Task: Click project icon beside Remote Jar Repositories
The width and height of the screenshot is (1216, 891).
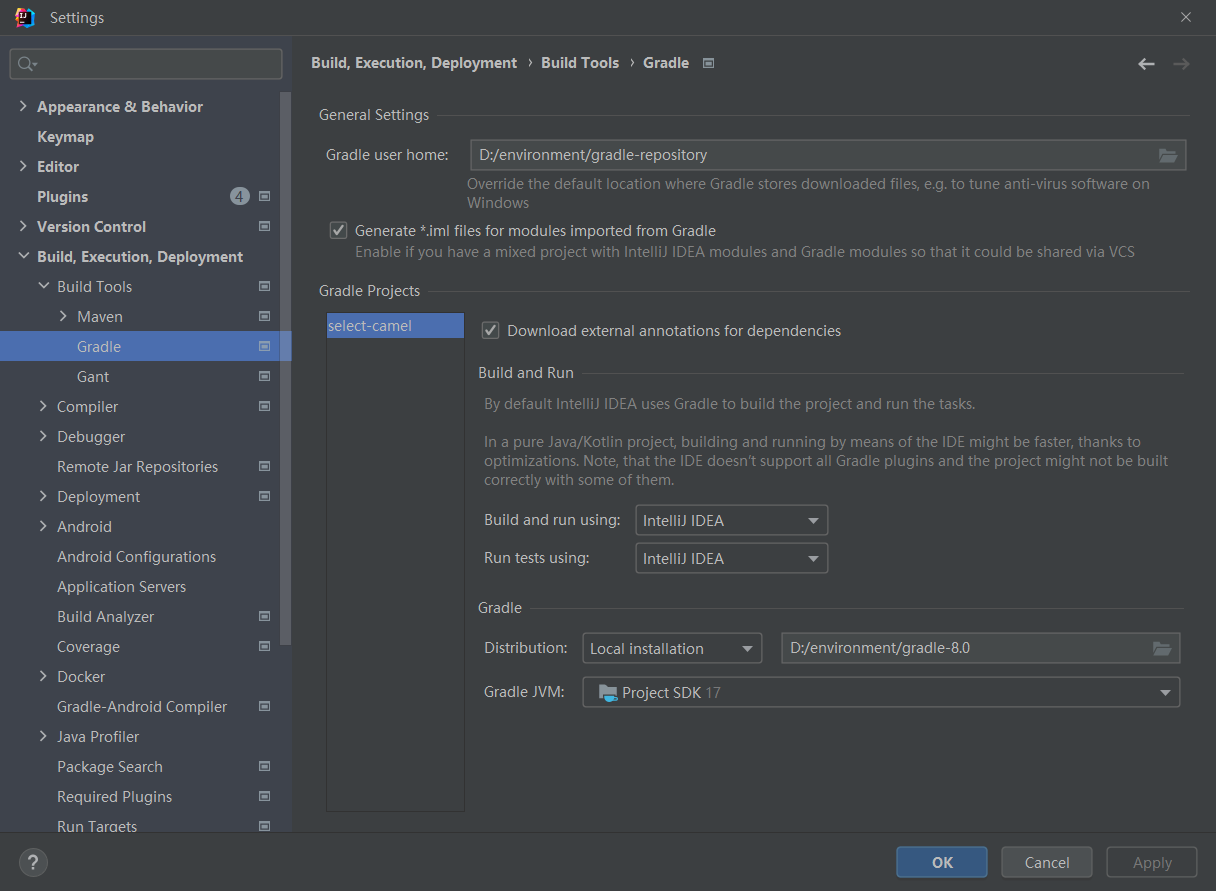Action: 264,466
